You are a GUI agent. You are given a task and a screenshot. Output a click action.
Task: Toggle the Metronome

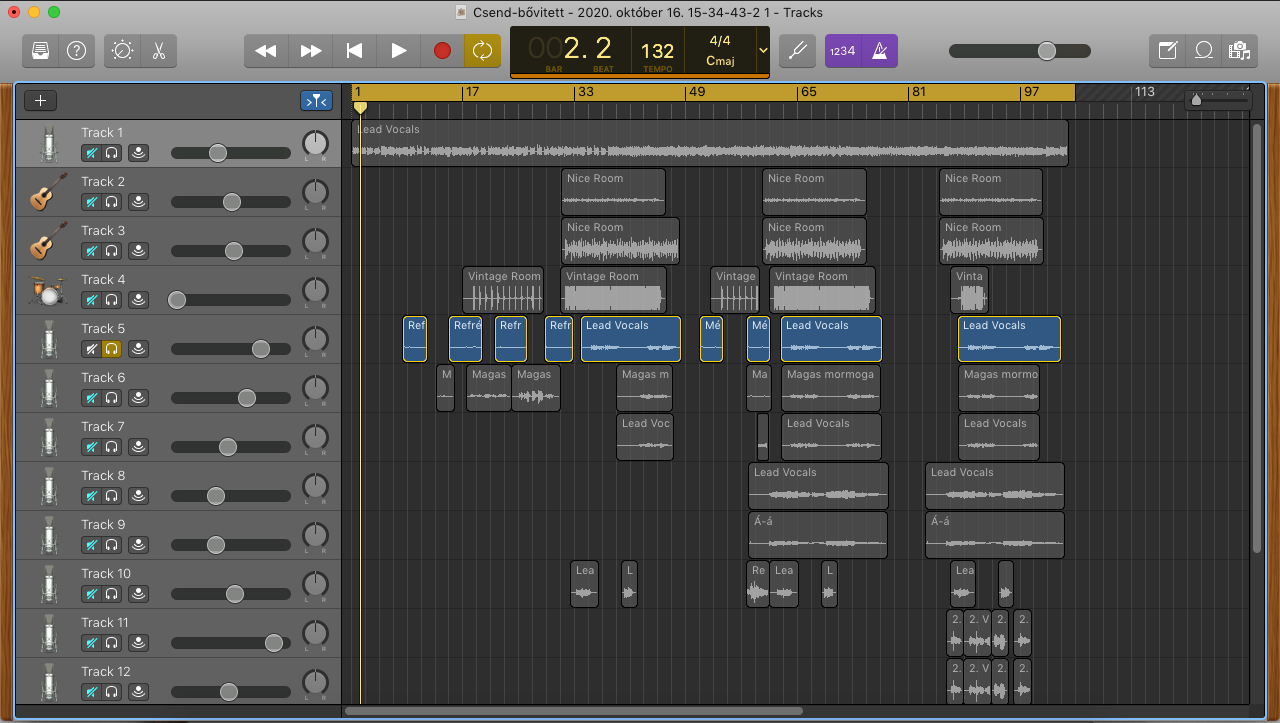click(880, 50)
